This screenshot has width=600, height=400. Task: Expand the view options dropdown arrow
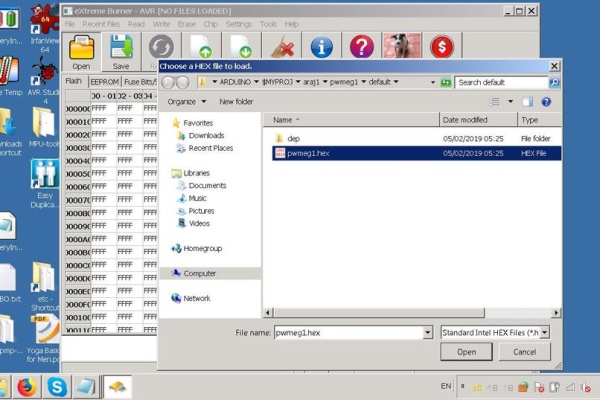[510, 101]
